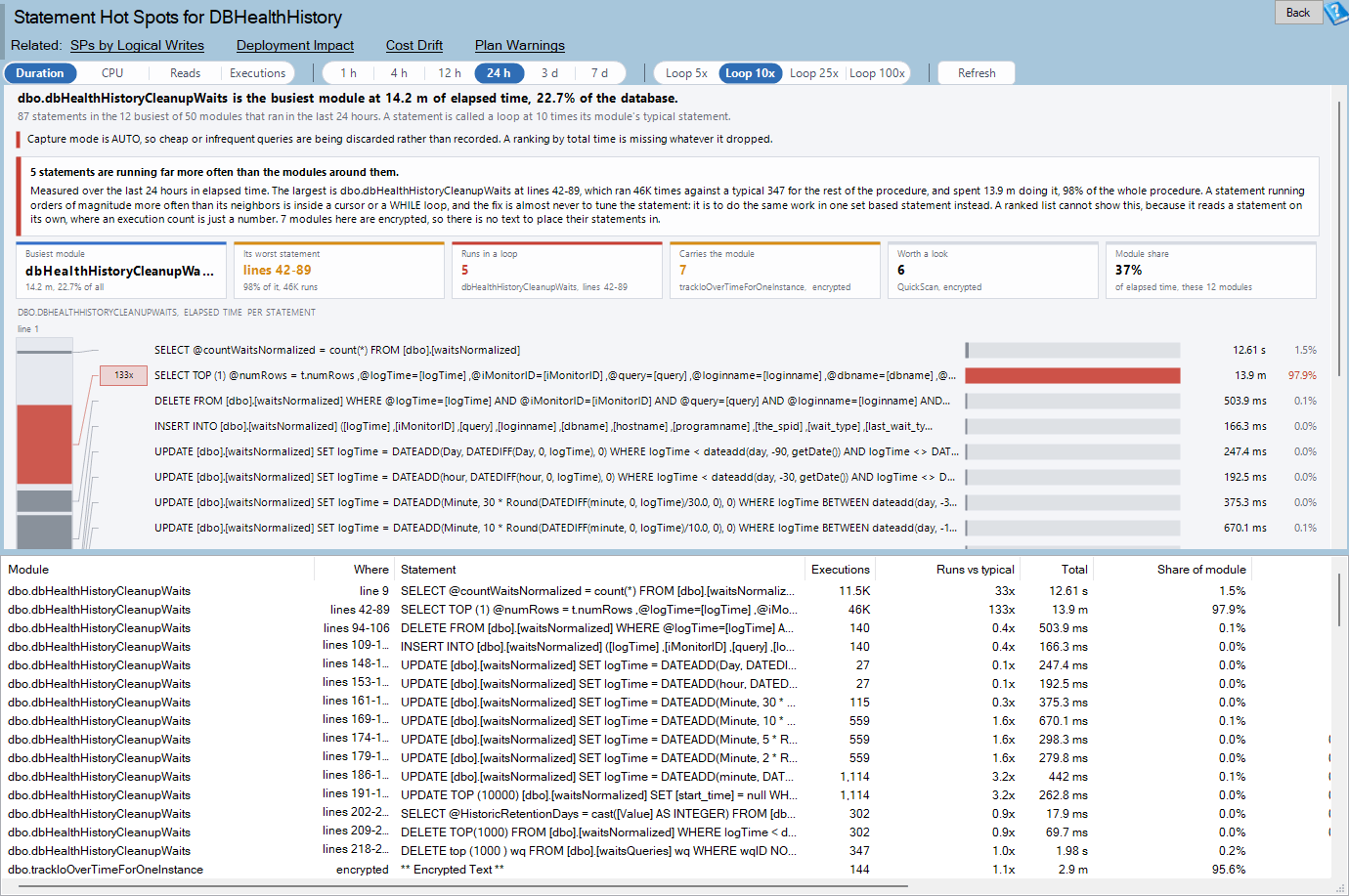Open the Plan Warnings link
The height and width of the screenshot is (896, 1349).
520,45
